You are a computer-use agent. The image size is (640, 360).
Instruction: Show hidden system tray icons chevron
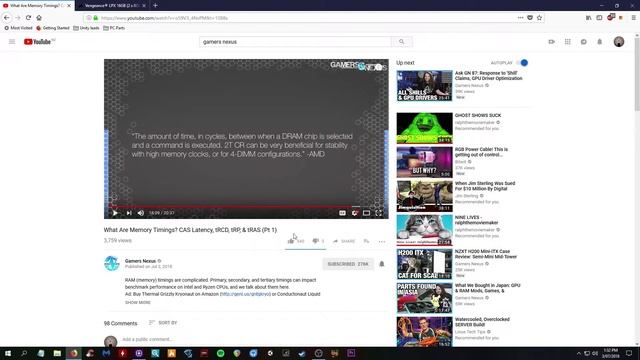coord(578,353)
